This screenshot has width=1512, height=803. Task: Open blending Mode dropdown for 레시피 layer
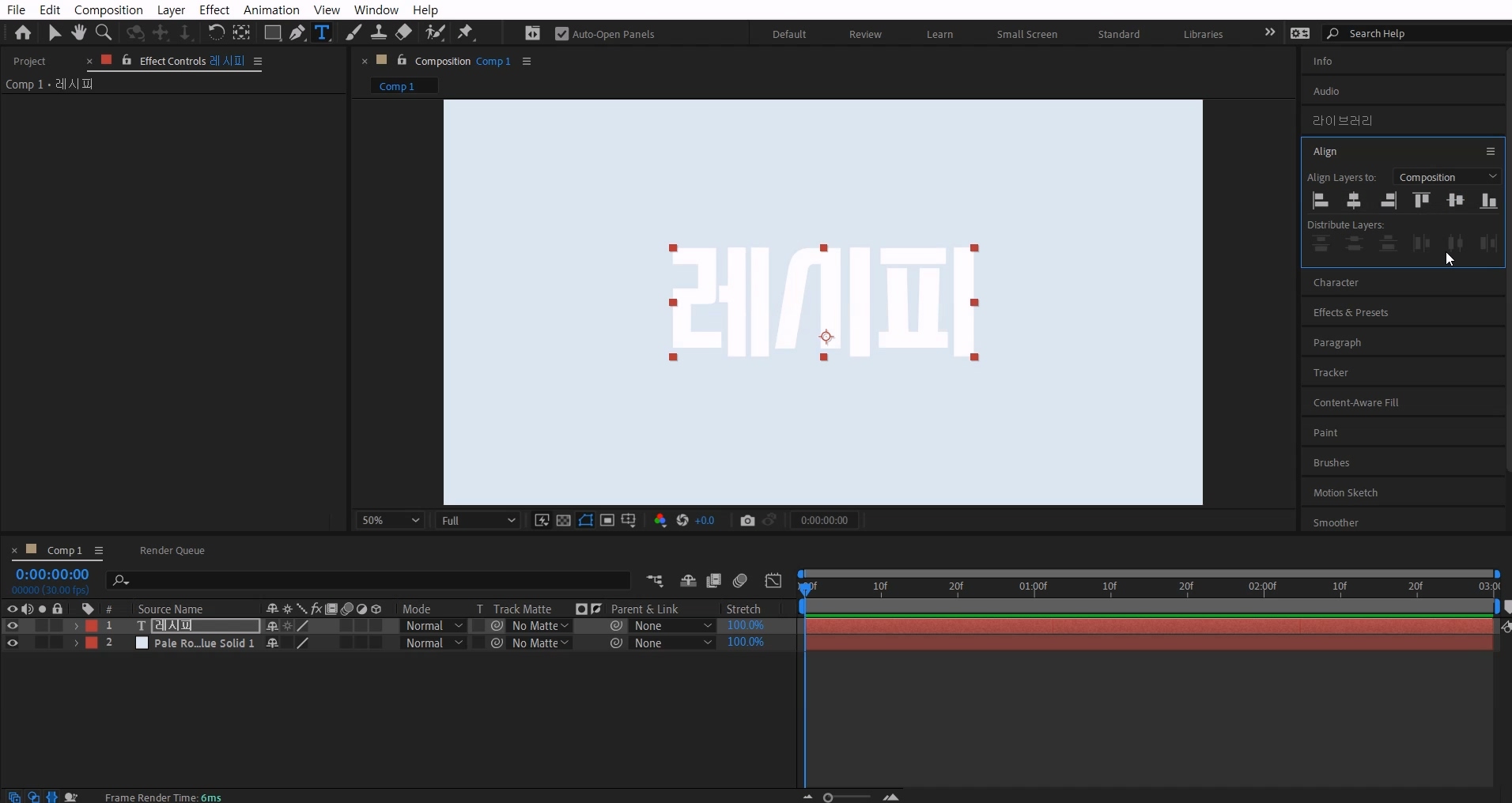pyautogui.click(x=434, y=626)
